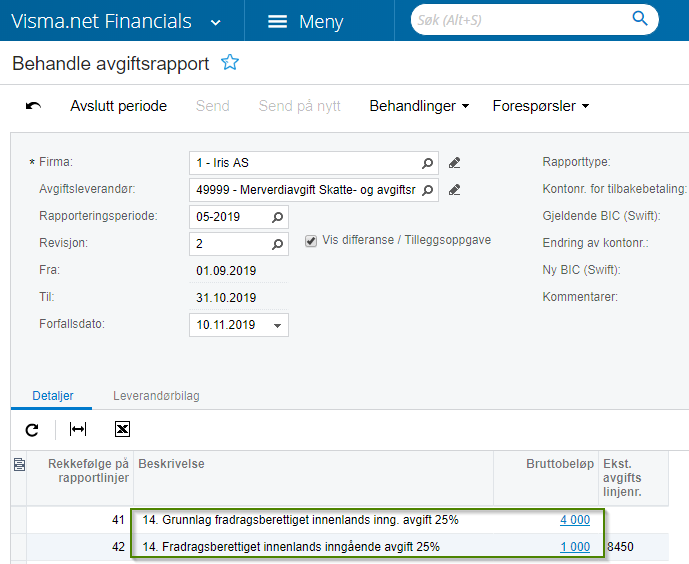This screenshot has width=689, height=564.
Task: Expand the Visma.net Financials app switcher
Action: (x=215, y=22)
